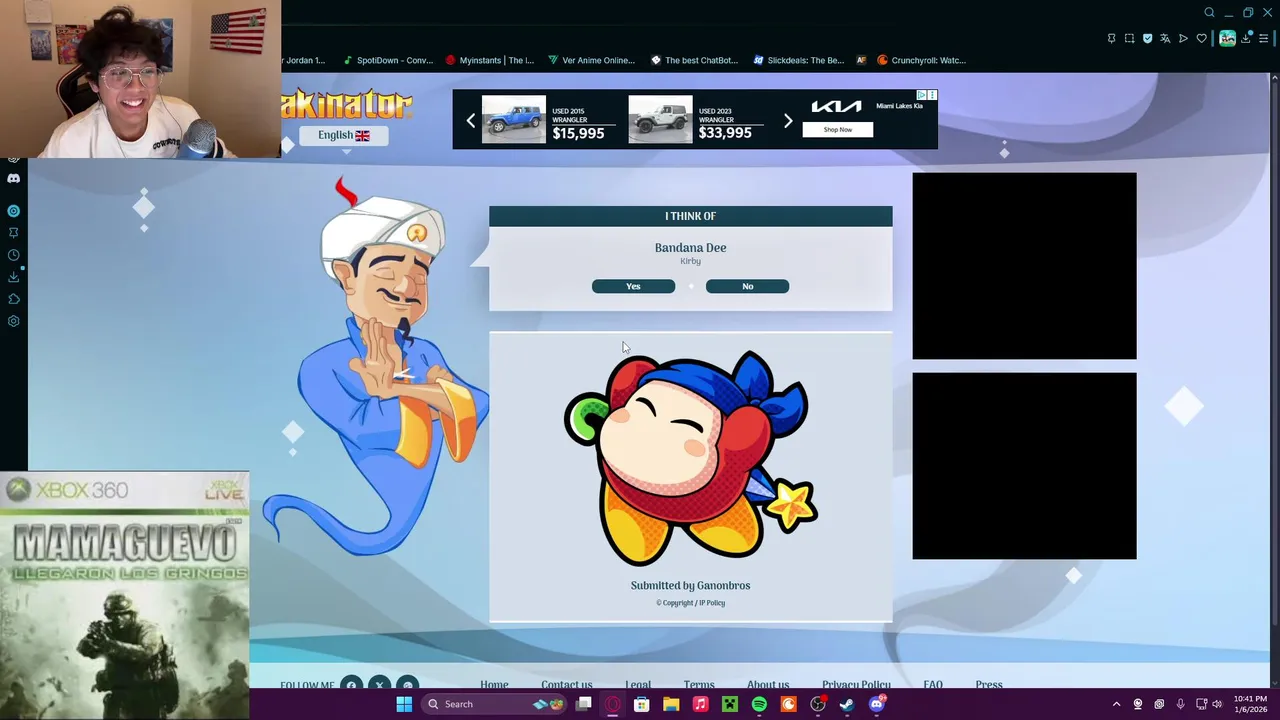Open Microsoft Store on the taskbar
This screenshot has height=720, width=1280.
642,704
